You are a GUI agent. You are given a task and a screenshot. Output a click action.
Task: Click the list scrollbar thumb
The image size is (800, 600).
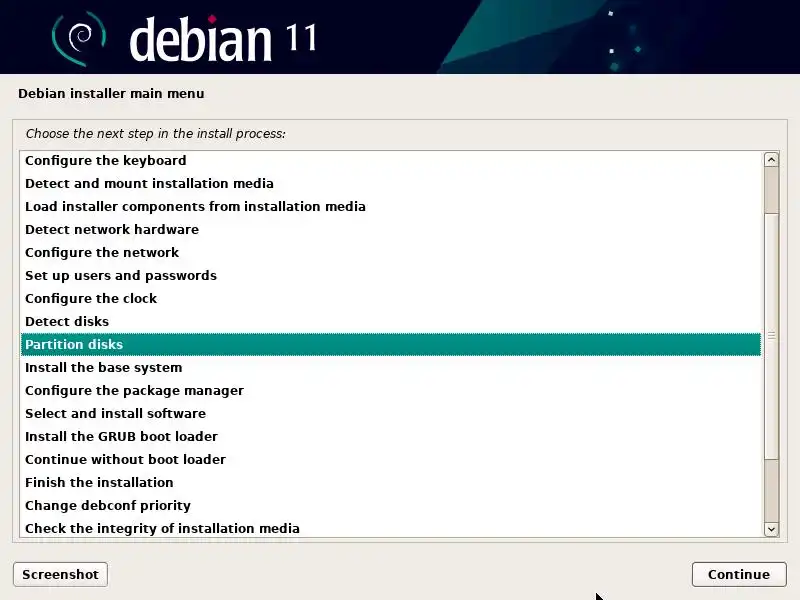[x=771, y=336]
